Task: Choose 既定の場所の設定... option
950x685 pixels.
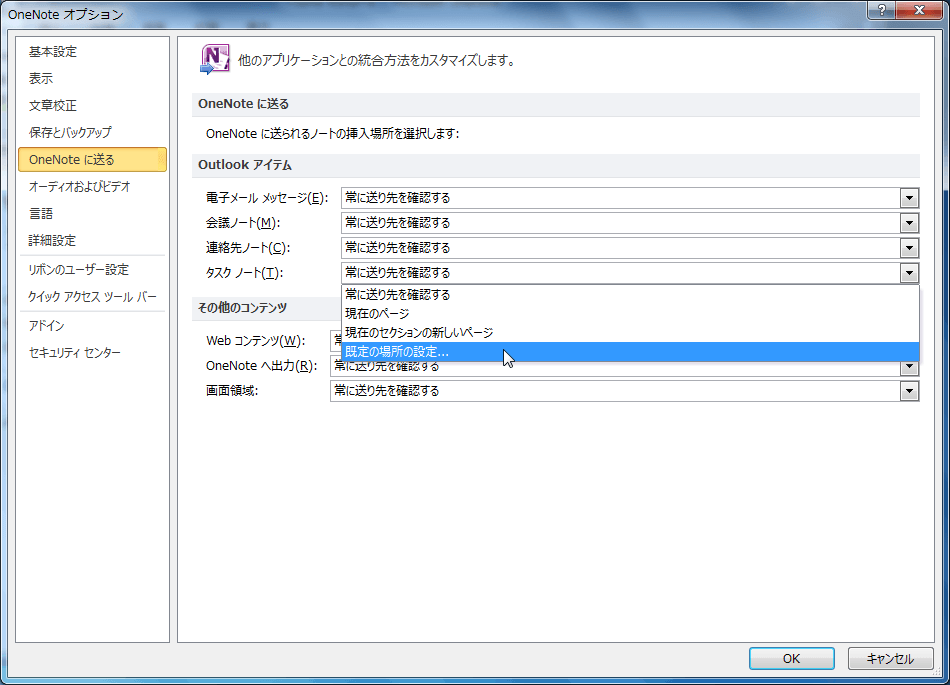Action: coord(630,352)
